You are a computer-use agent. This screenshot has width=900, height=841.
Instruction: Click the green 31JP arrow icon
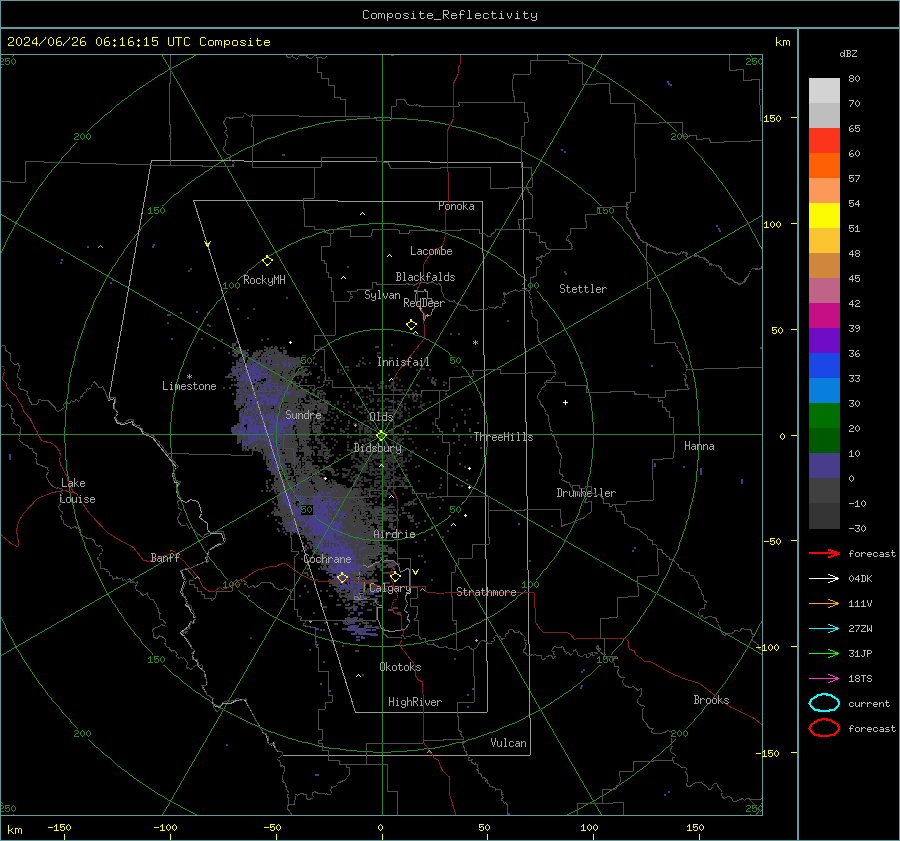(824, 653)
